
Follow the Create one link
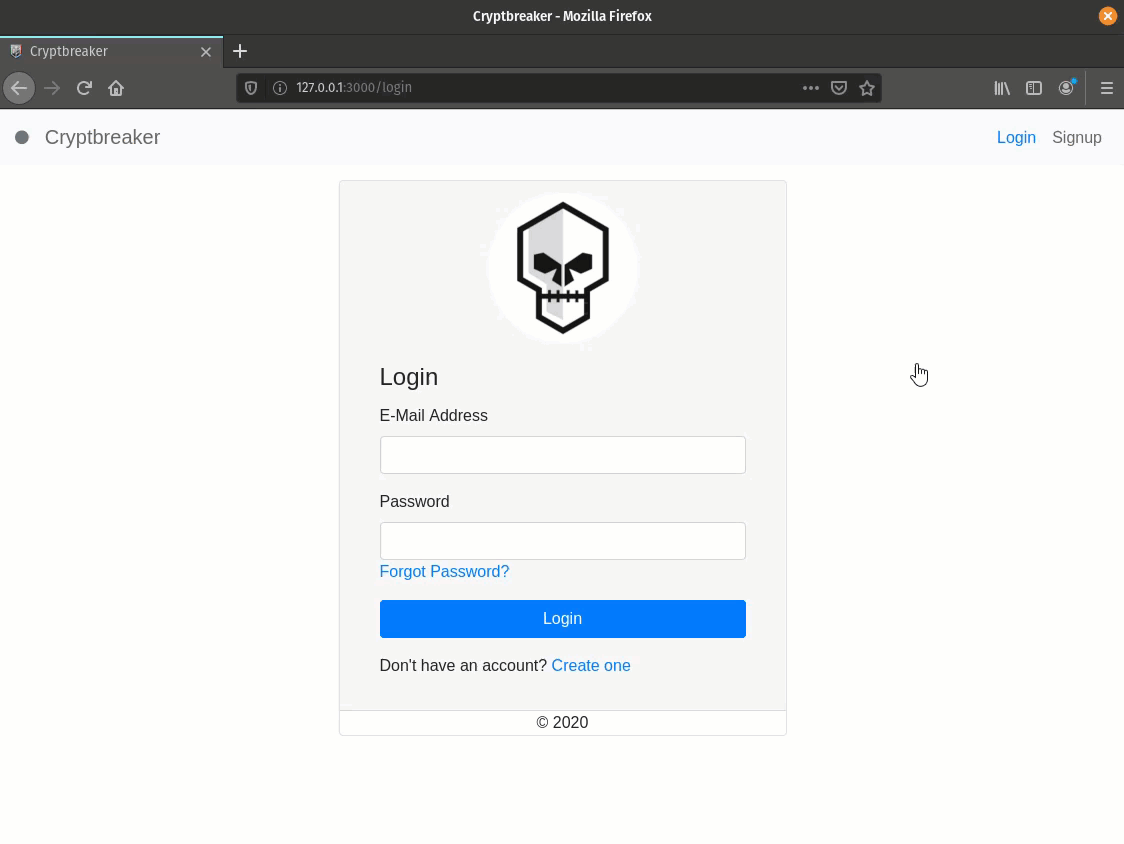coord(591,665)
